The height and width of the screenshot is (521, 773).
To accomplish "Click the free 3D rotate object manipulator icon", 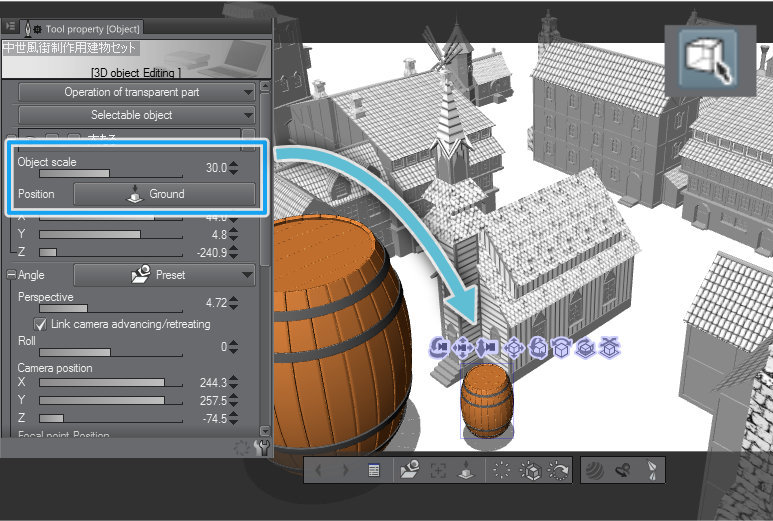I will click(538, 347).
